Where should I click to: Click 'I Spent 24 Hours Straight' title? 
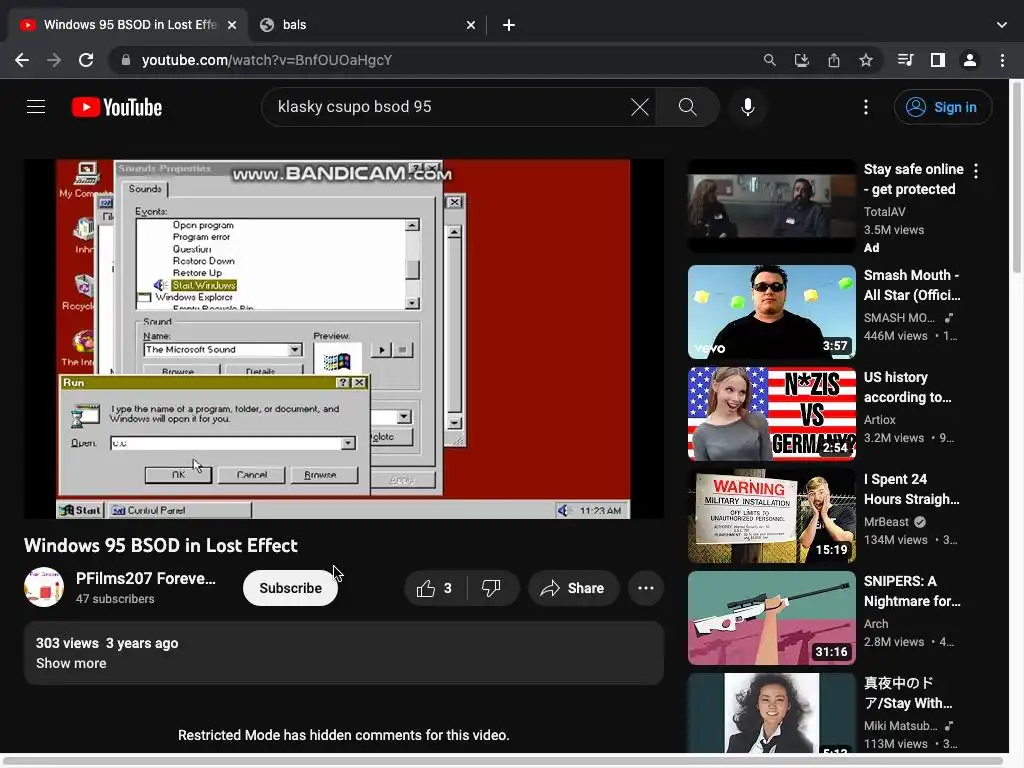[911, 489]
